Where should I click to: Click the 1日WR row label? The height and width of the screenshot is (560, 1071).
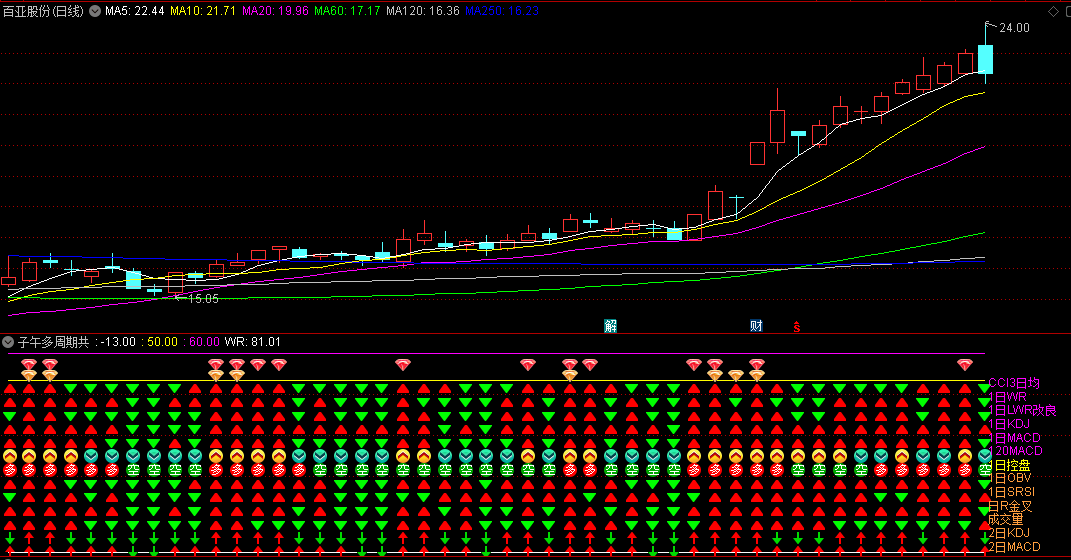coord(1007,397)
